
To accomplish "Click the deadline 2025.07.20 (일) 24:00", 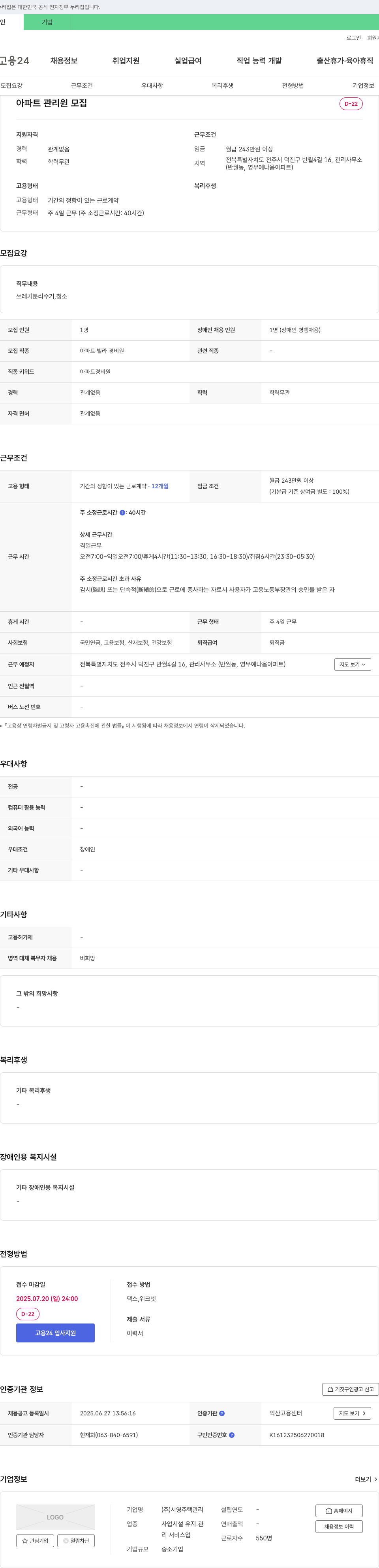I will click(47, 1298).
